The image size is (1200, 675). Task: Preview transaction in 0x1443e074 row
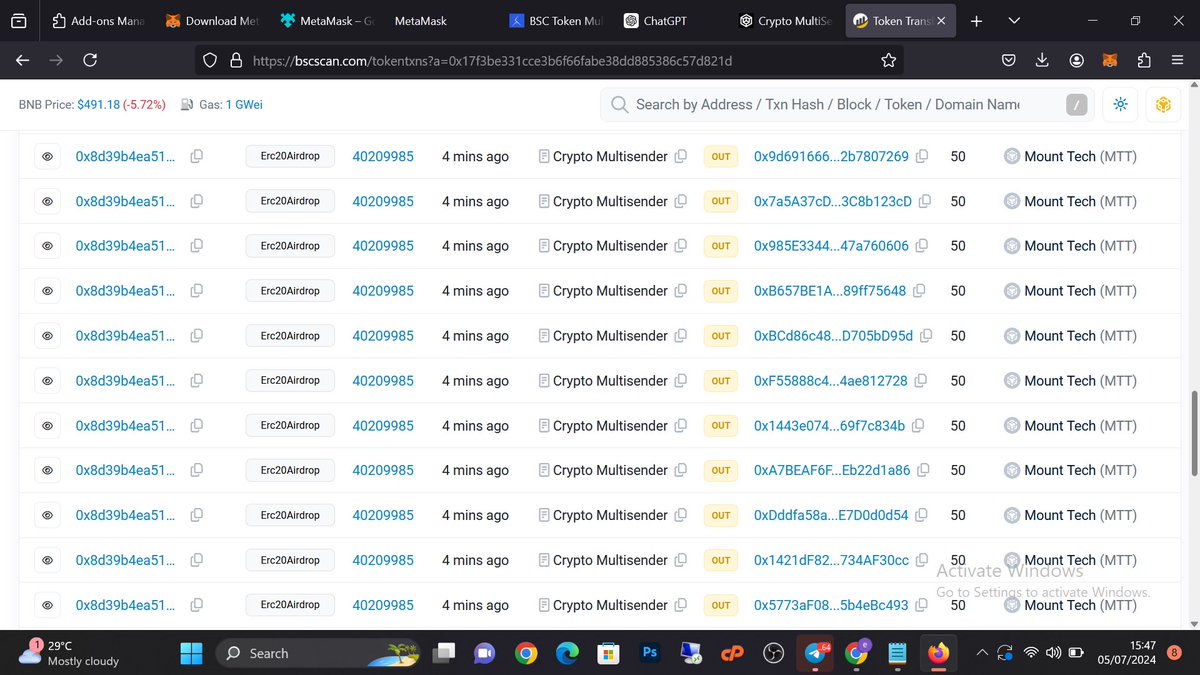point(47,425)
